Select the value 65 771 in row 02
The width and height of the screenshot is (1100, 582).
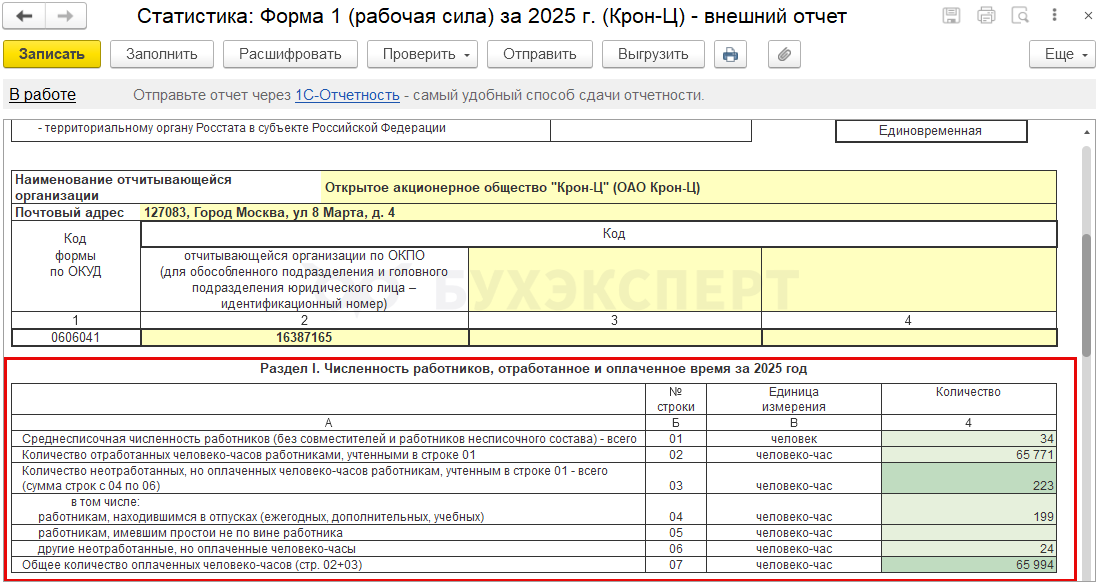tap(969, 455)
